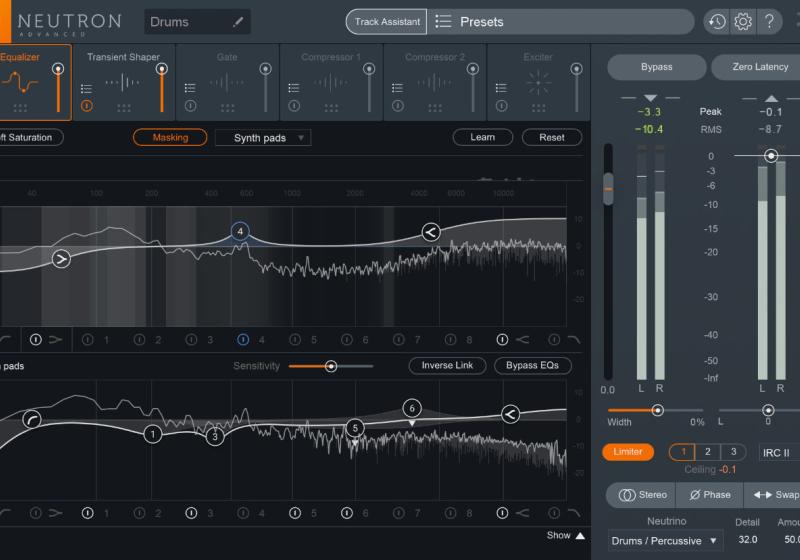Viewport: 800px width, 560px height.
Task: Adjust the stereo Width slider handle
Action: point(658,410)
